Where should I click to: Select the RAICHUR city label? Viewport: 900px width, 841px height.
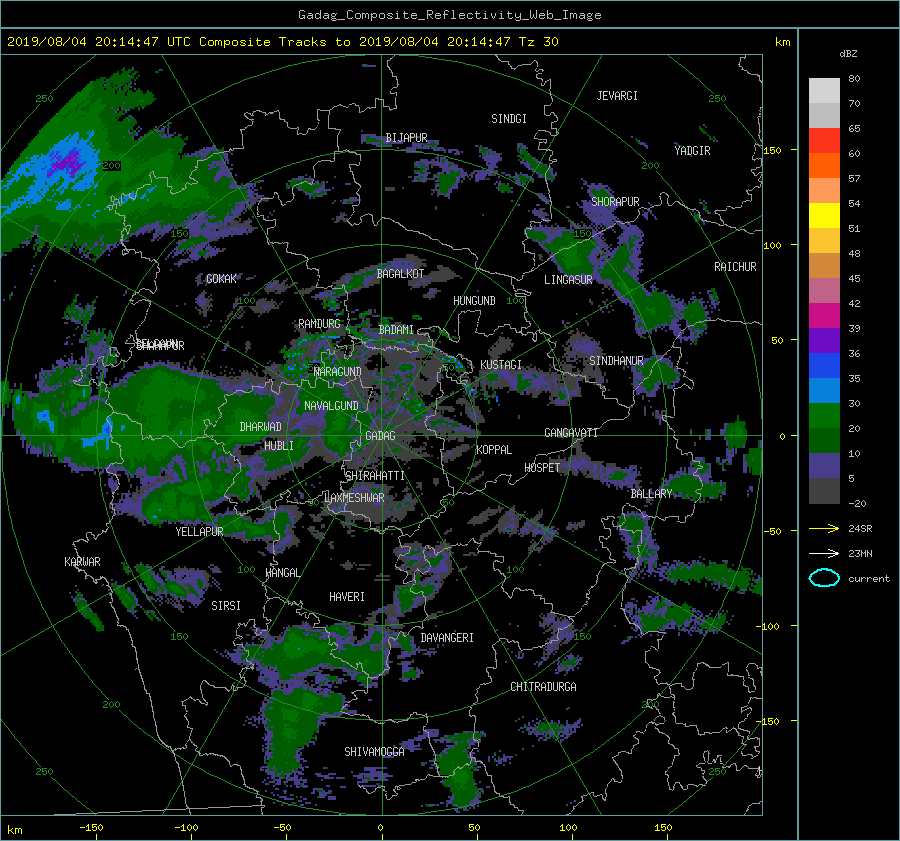pos(735,267)
